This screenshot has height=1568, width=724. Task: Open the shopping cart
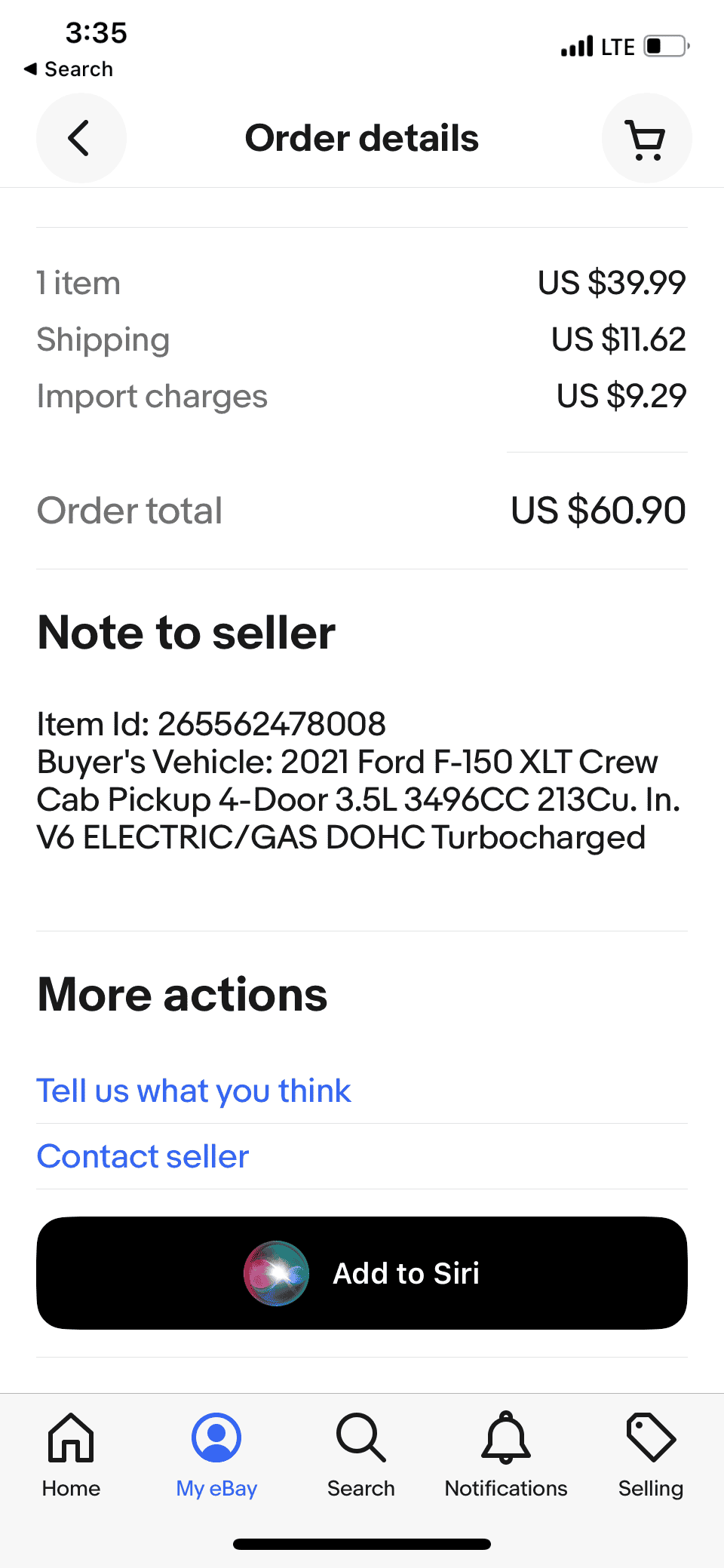click(646, 139)
